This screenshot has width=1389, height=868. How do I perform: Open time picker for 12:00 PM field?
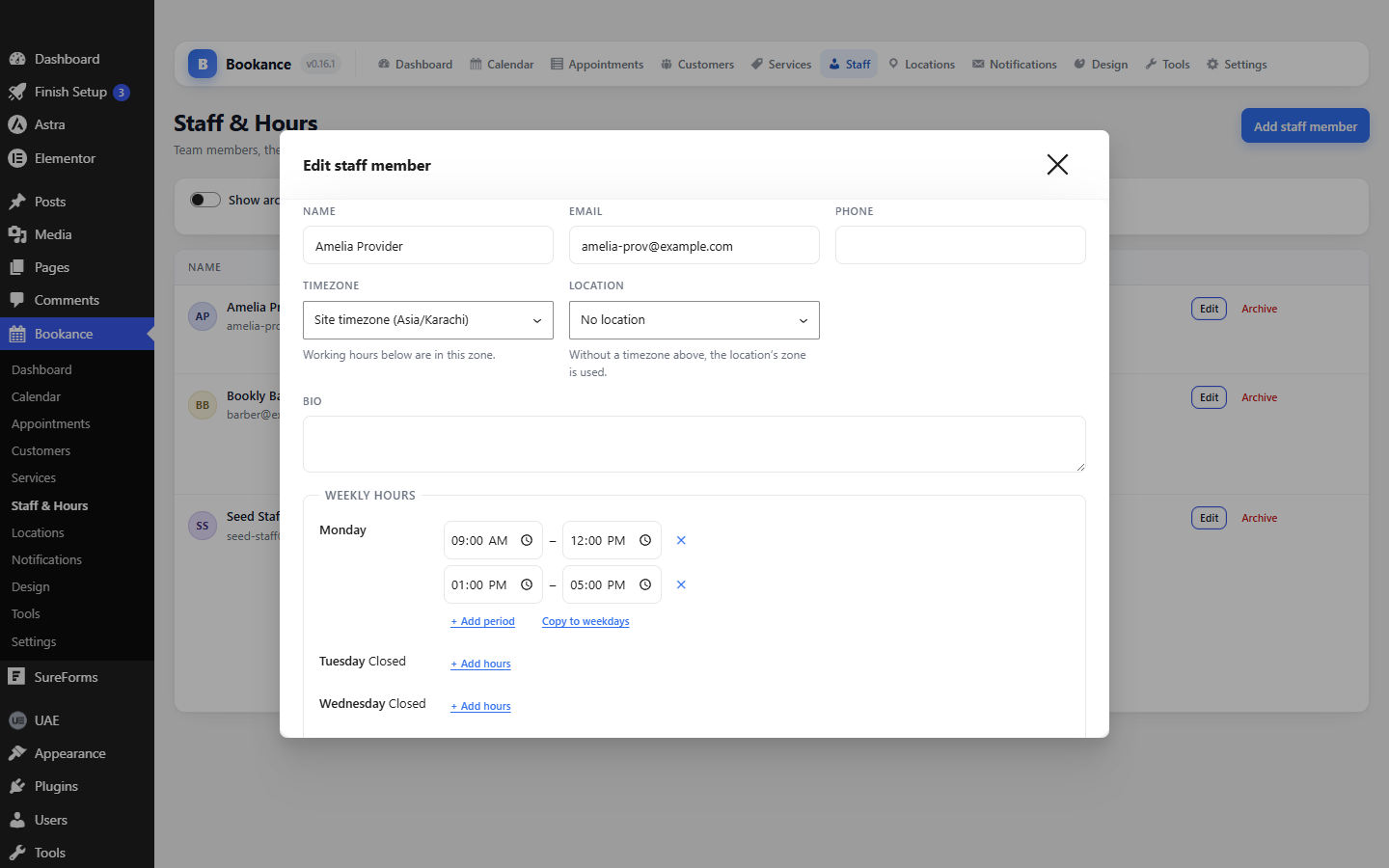[x=645, y=540]
